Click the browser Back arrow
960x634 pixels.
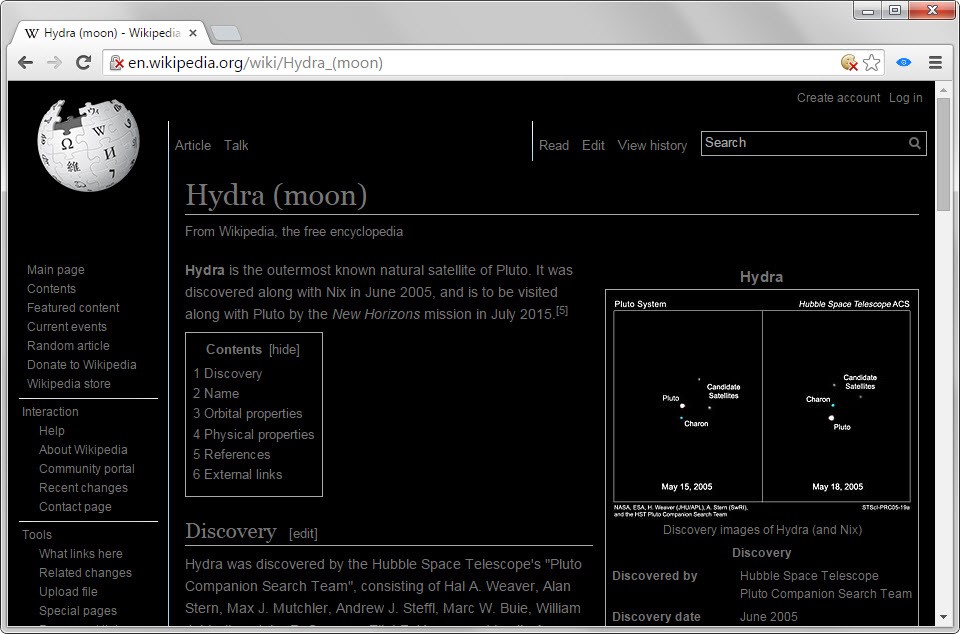click(x=25, y=62)
